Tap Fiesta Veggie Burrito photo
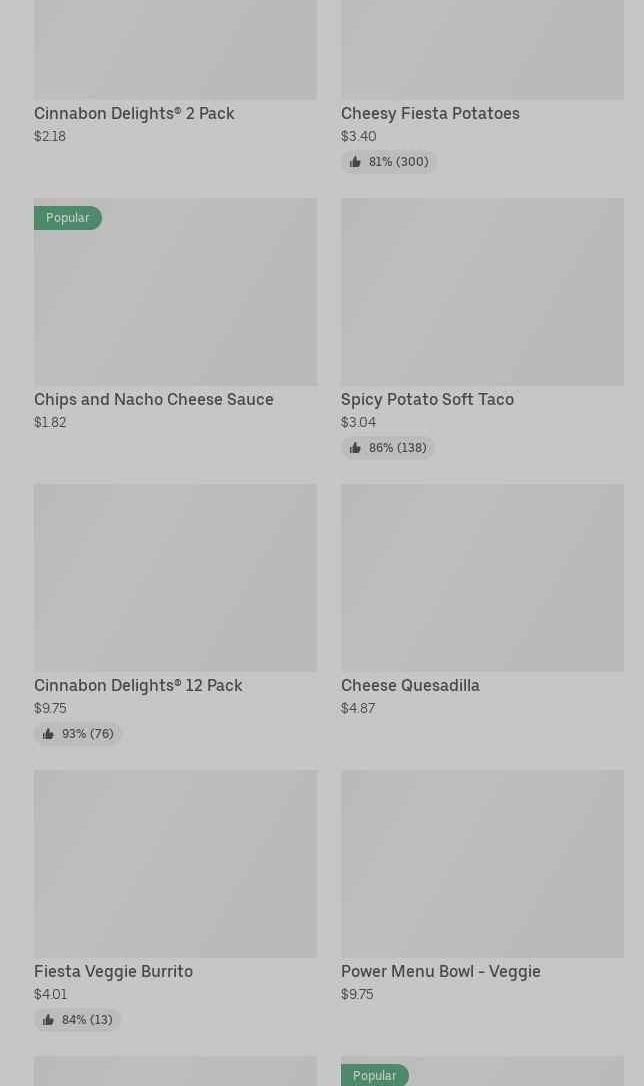Viewport: 644px width, 1086px height. pyautogui.click(x=175, y=863)
